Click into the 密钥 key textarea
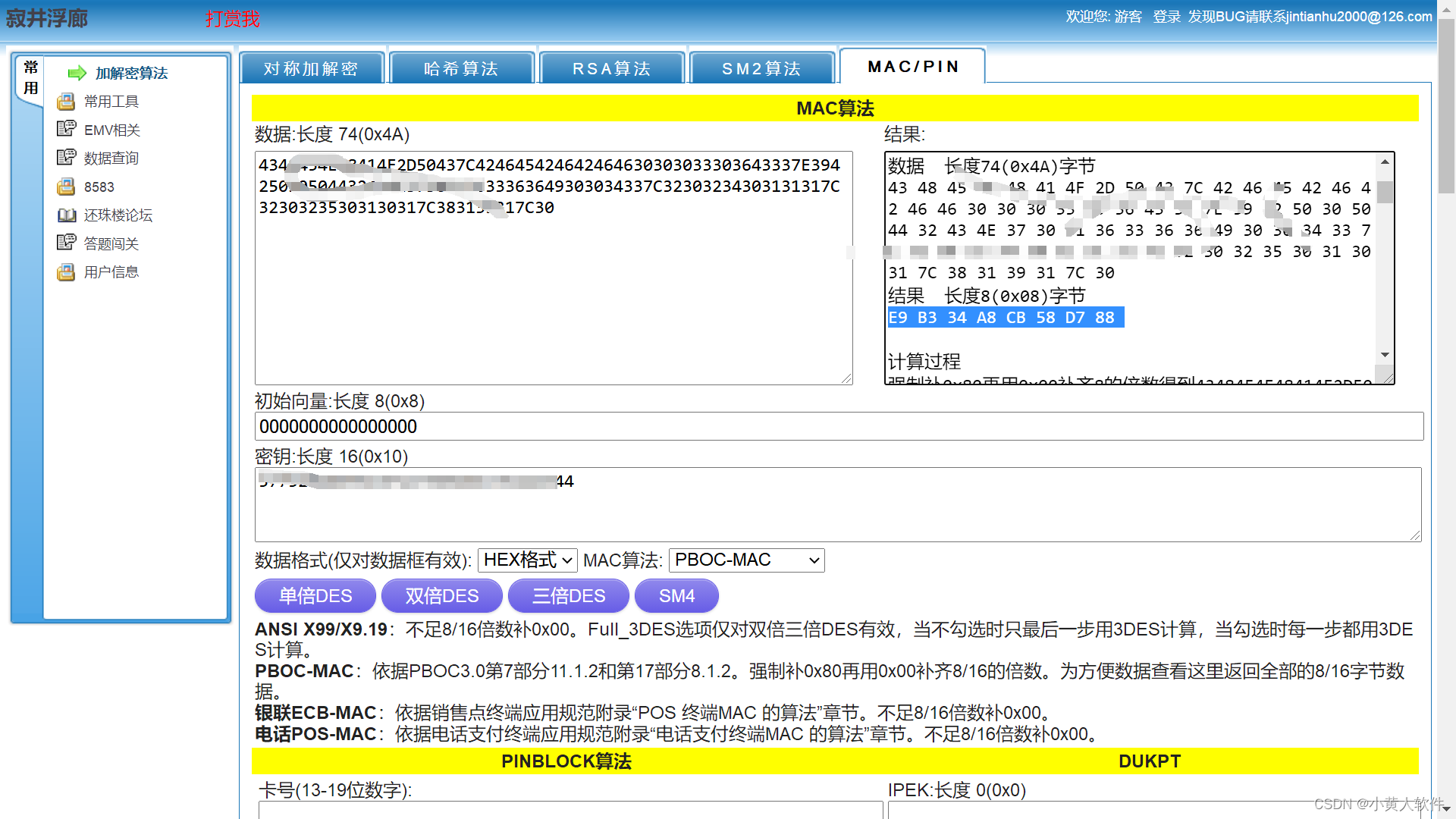This screenshot has height=819, width=1456. (838, 504)
